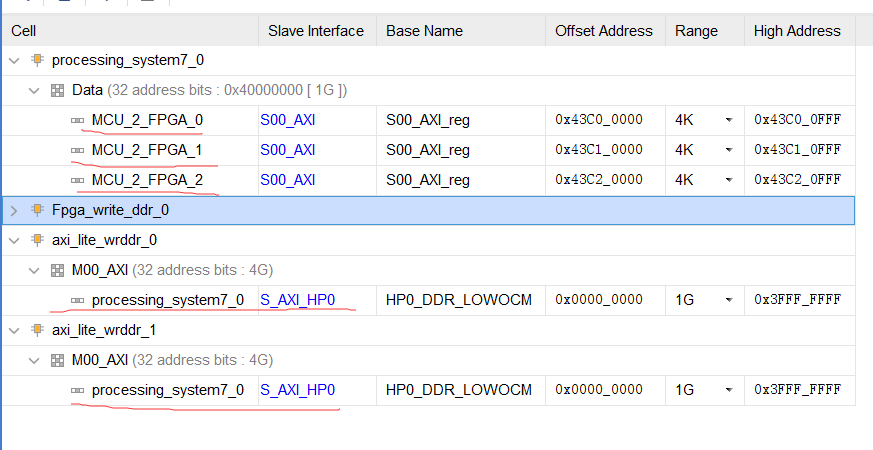Screen dimensions: 873x450
Task: Click the axi_lite_wrddr_0 cell icon
Action: coord(37,239)
